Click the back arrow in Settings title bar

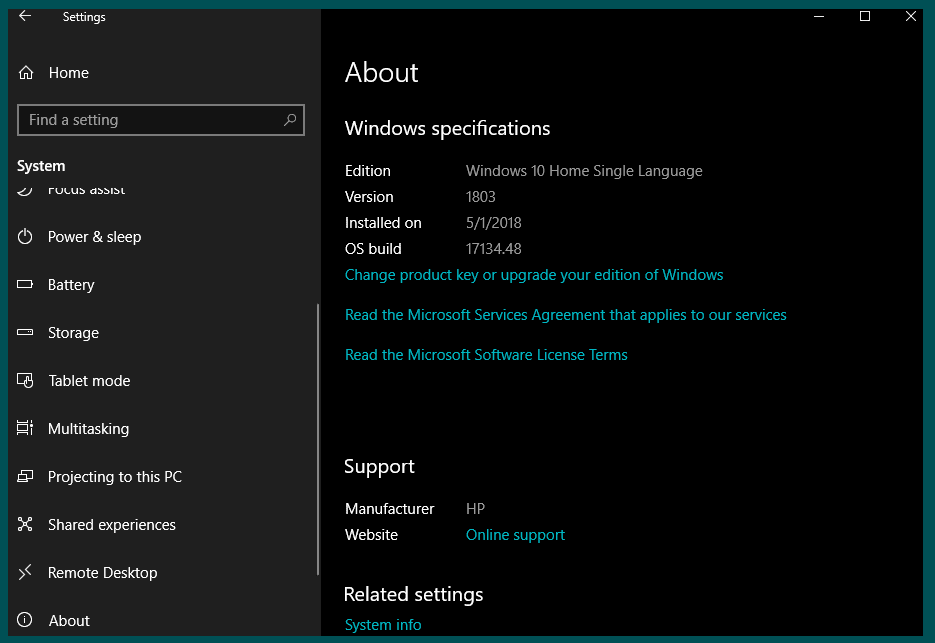click(x=25, y=16)
